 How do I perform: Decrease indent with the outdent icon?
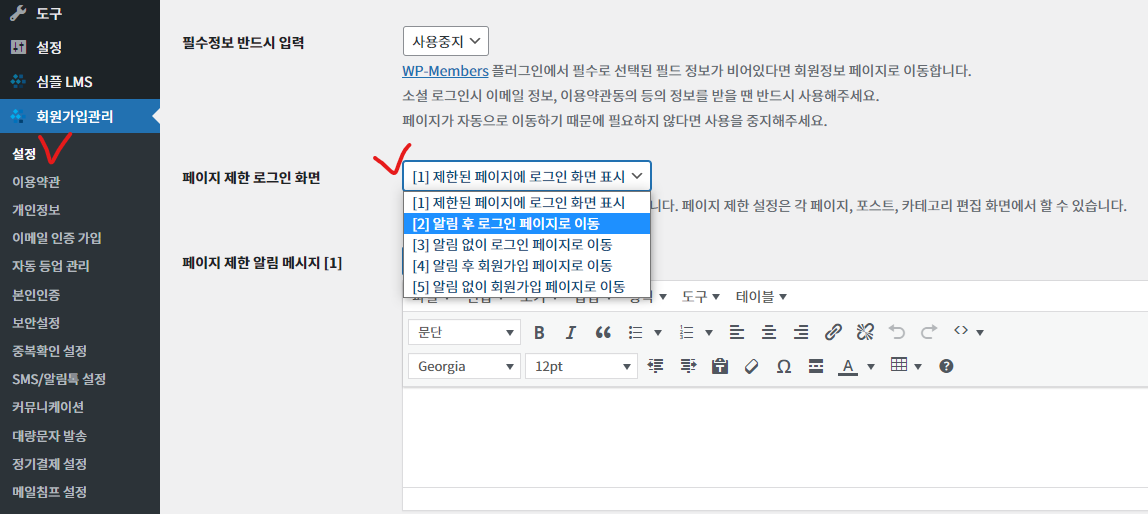(655, 365)
